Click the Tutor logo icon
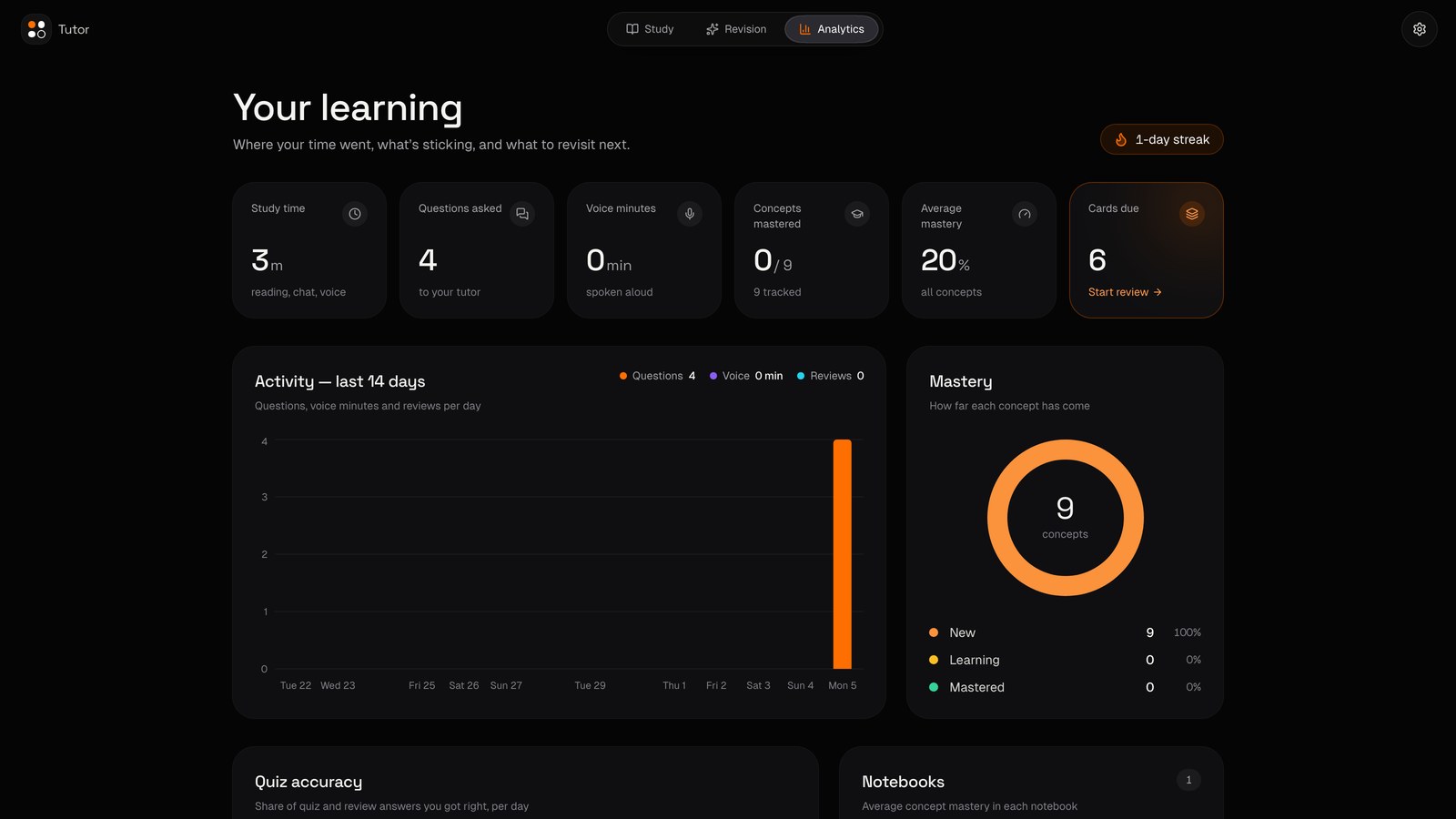Screen dimensions: 1456x819 point(36,29)
